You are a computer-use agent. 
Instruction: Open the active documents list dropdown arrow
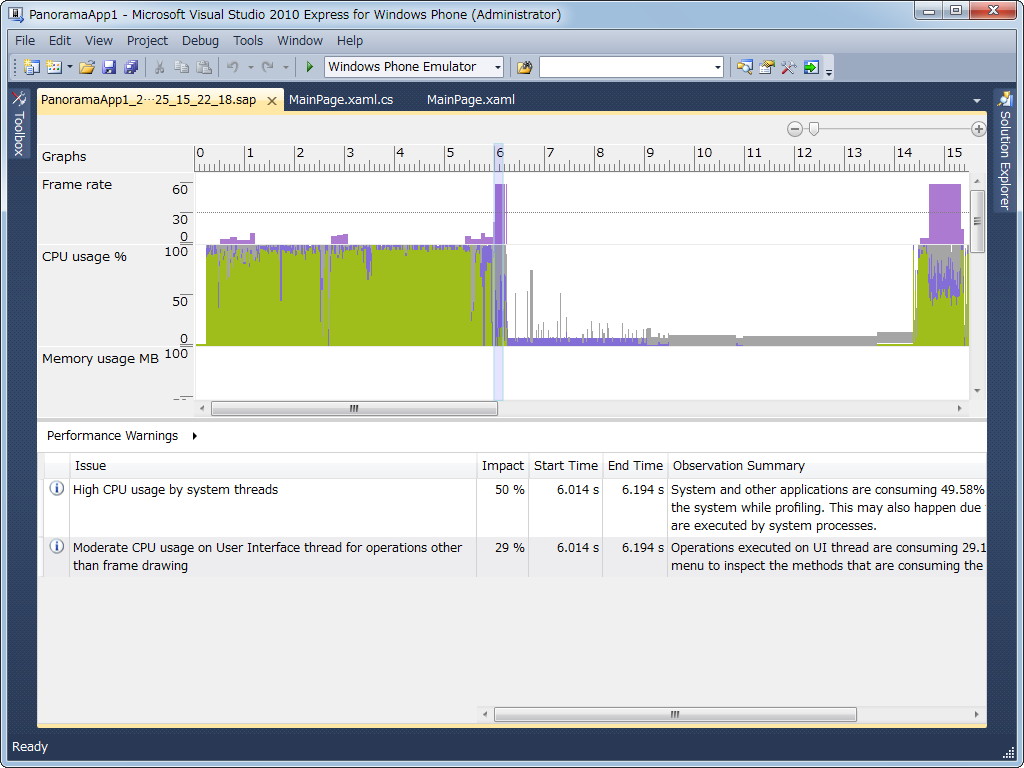click(976, 101)
